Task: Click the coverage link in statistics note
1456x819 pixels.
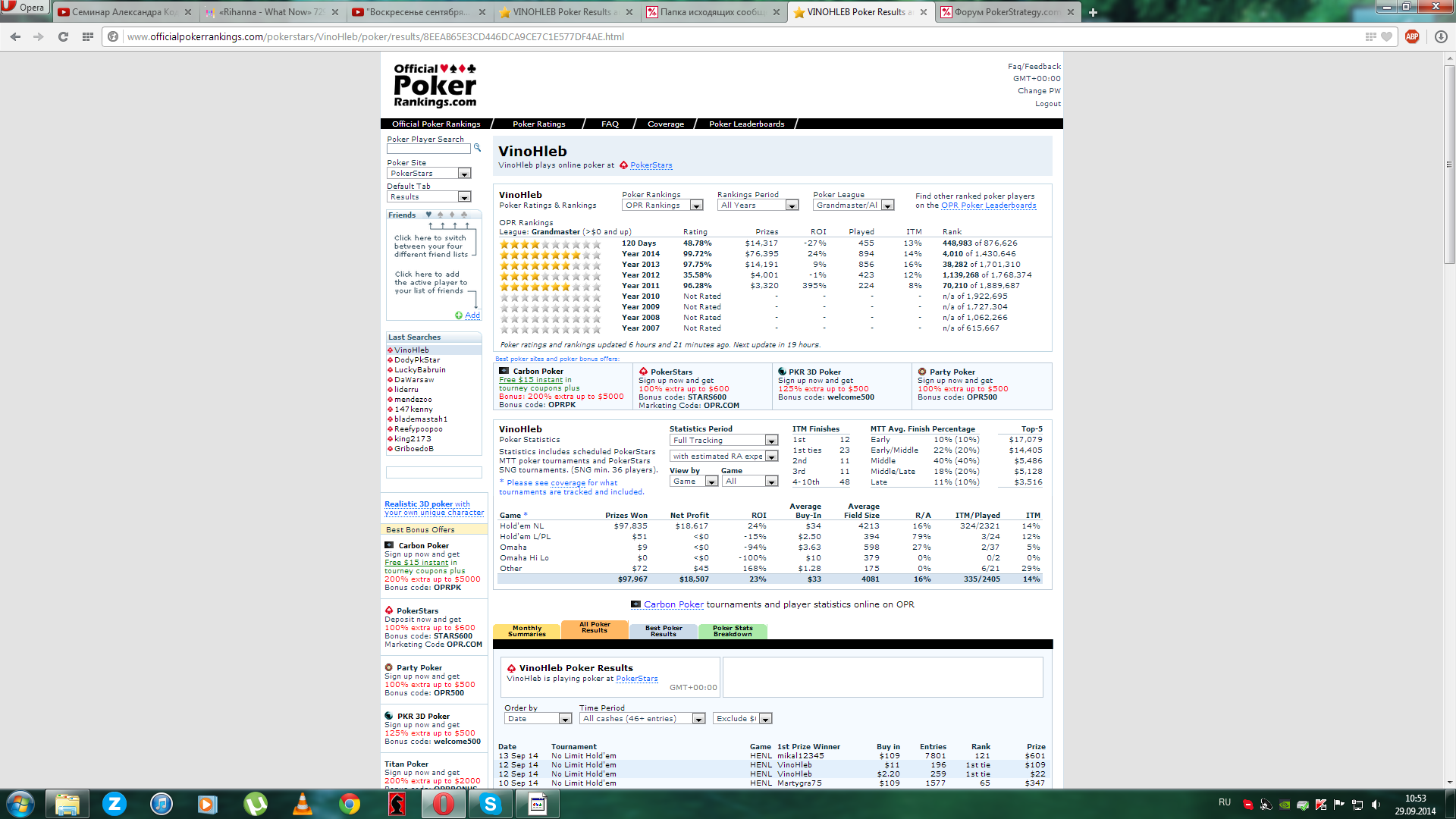Action: click(568, 483)
